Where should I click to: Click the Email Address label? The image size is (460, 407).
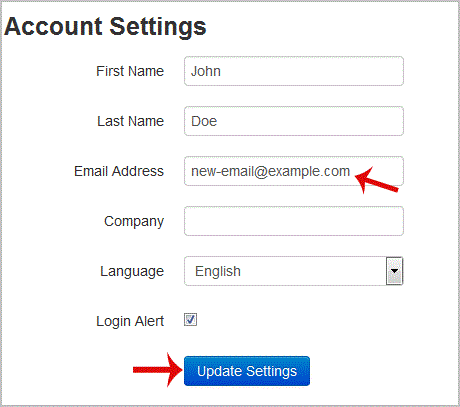coord(119,171)
